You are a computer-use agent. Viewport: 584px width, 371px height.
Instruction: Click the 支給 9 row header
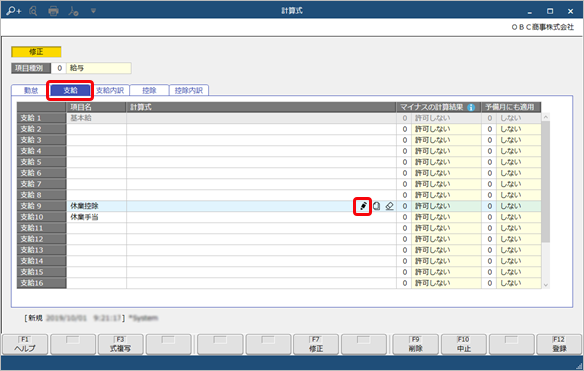[x=42, y=206]
